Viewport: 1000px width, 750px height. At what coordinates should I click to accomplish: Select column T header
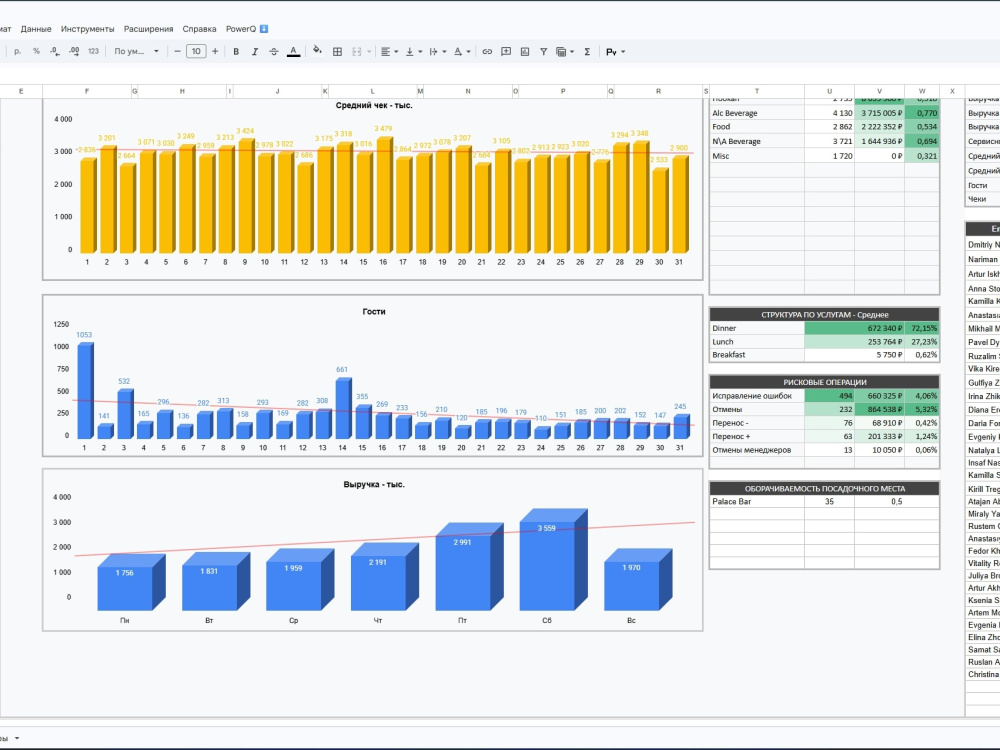(756, 91)
